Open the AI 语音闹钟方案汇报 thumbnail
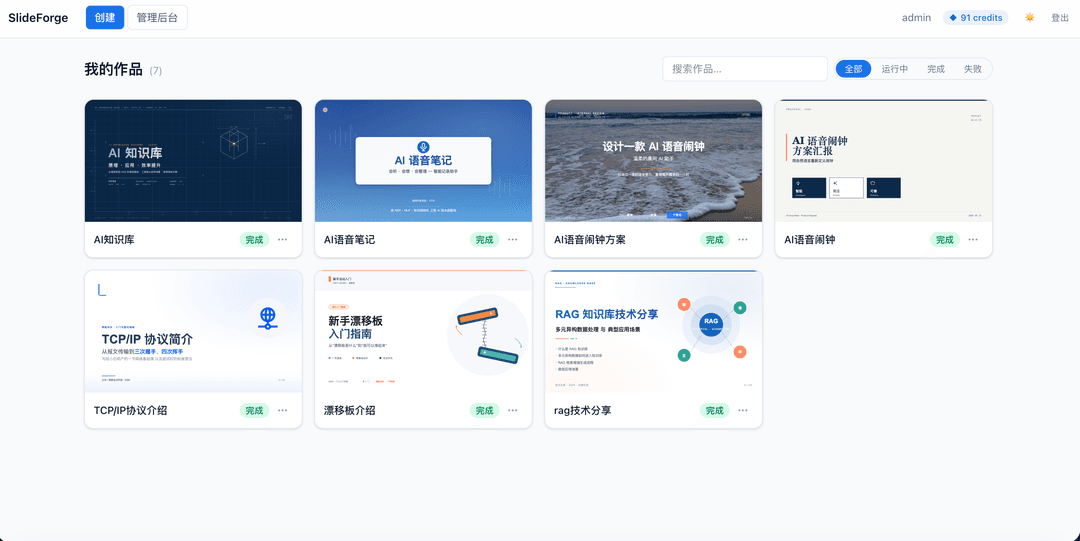This screenshot has width=1080, height=541. click(883, 161)
